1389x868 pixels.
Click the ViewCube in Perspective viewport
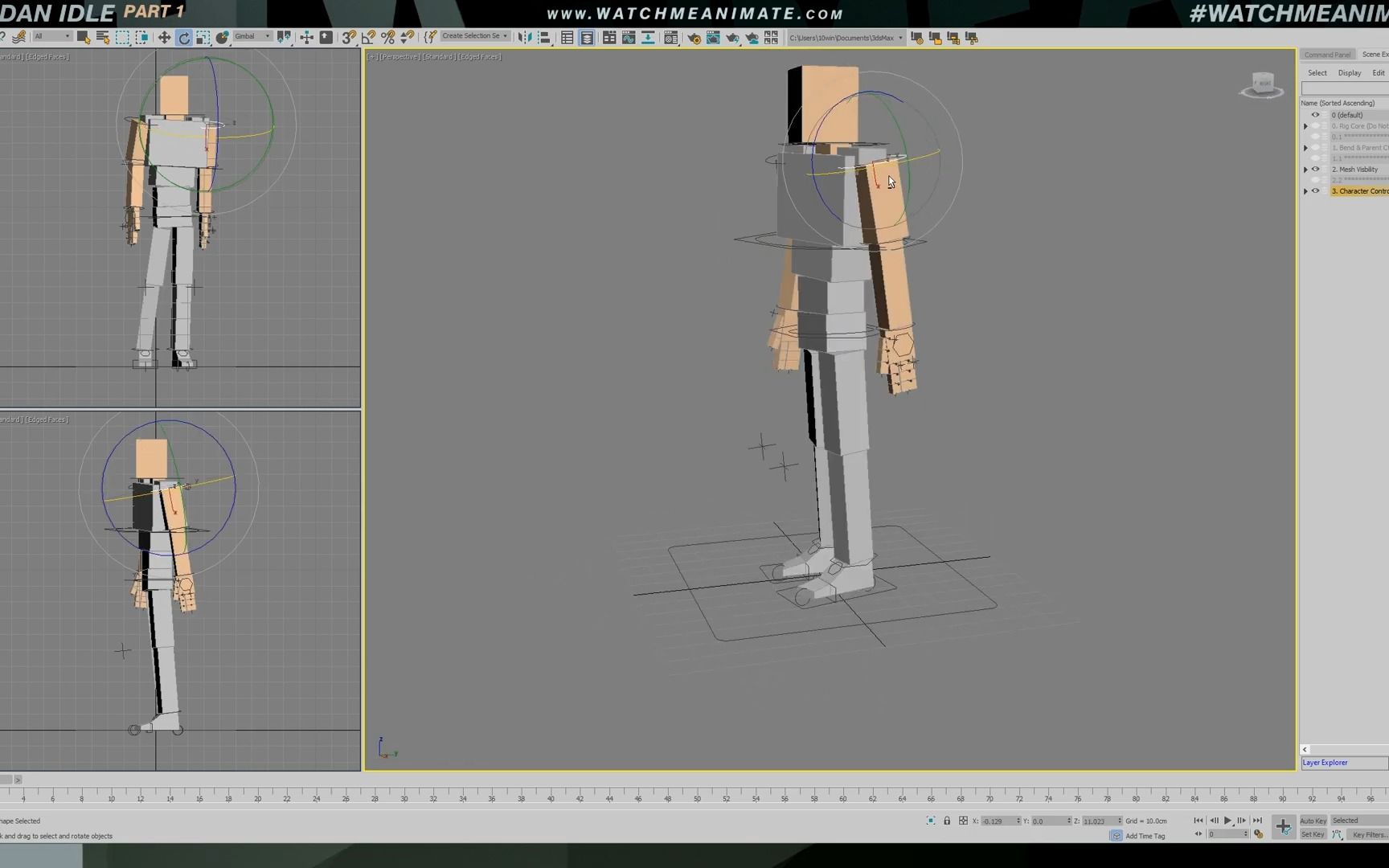click(x=1262, y=84)
